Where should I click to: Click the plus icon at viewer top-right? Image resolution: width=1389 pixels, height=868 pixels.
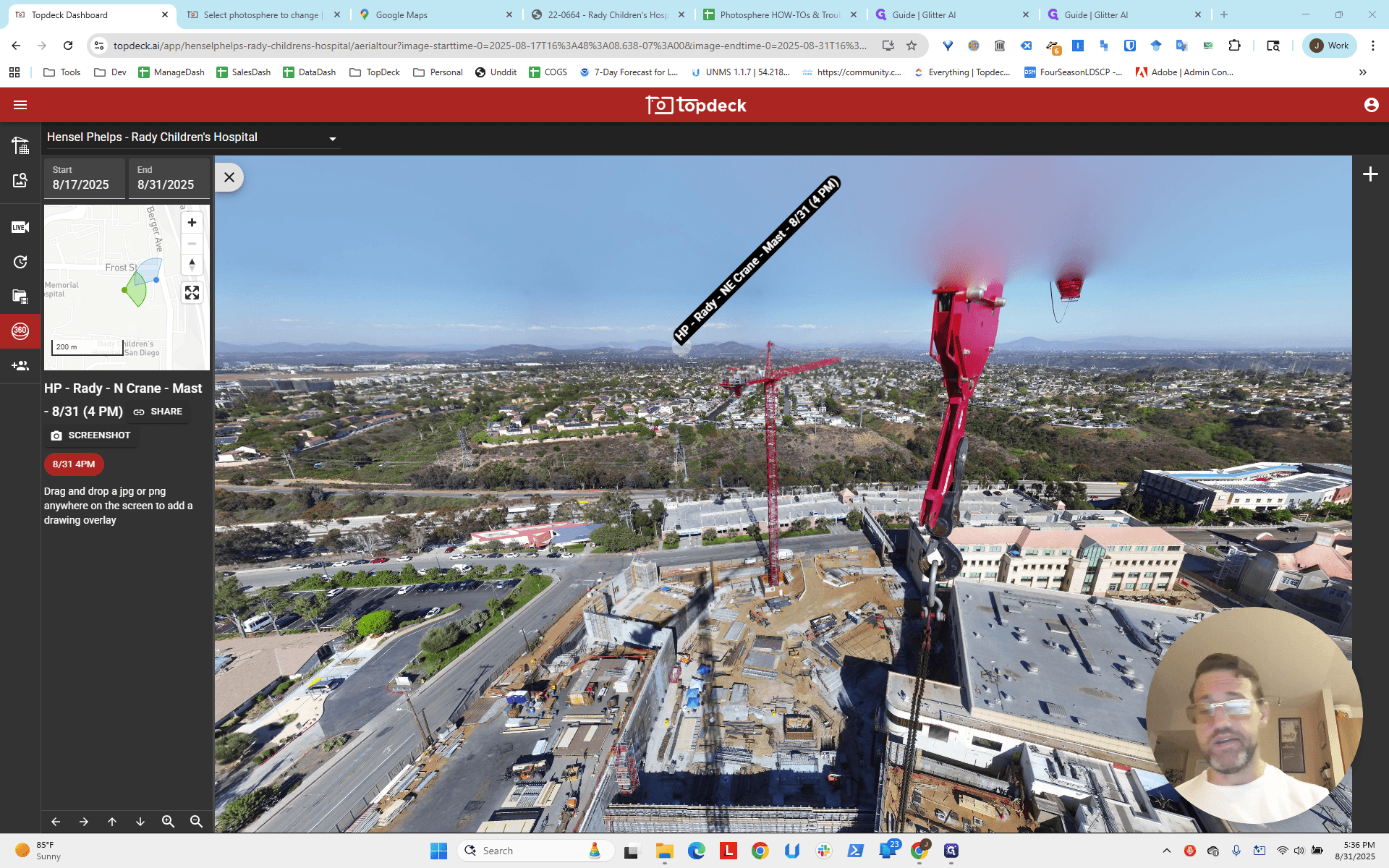point(1370,174)
